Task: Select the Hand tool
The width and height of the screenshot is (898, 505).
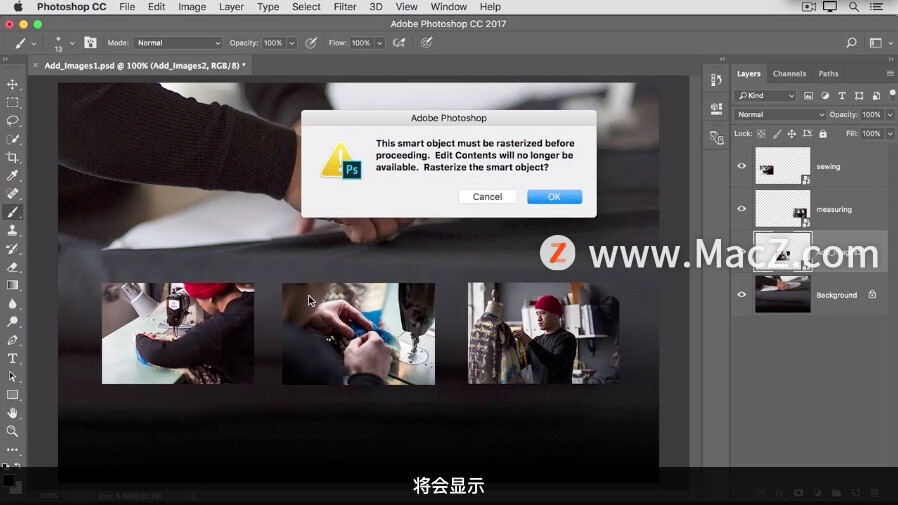Action: coord(12,413)
